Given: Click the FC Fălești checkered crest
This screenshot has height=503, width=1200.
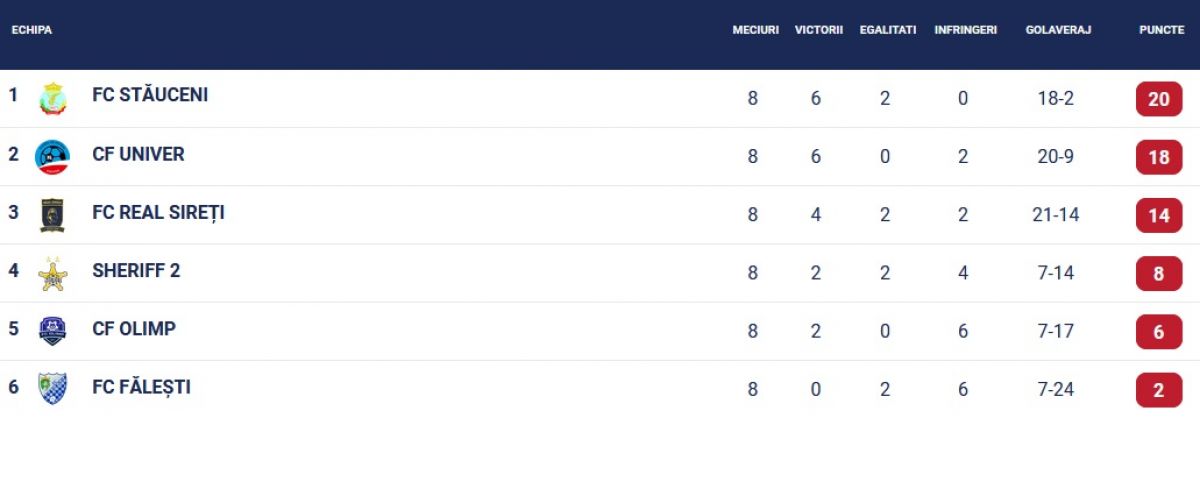Looking at the screenshot, I should 52,388.
